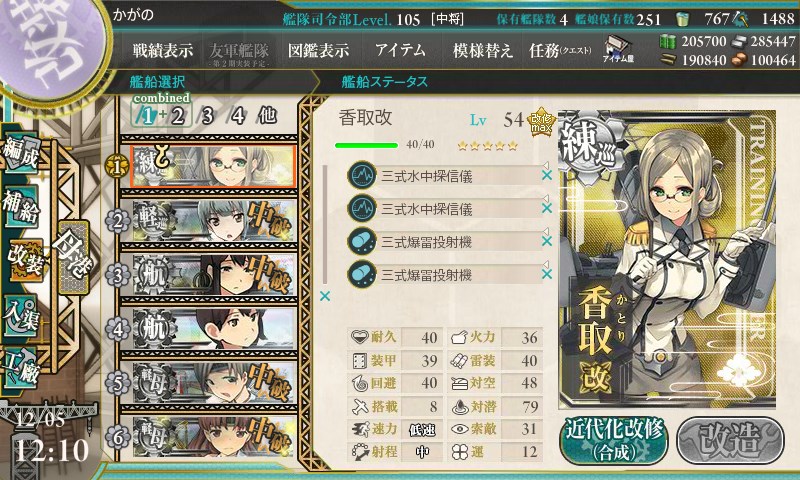
Task: Open the 図鑑表示 encyclopedia menu
Action: click(x=318, y=50)
